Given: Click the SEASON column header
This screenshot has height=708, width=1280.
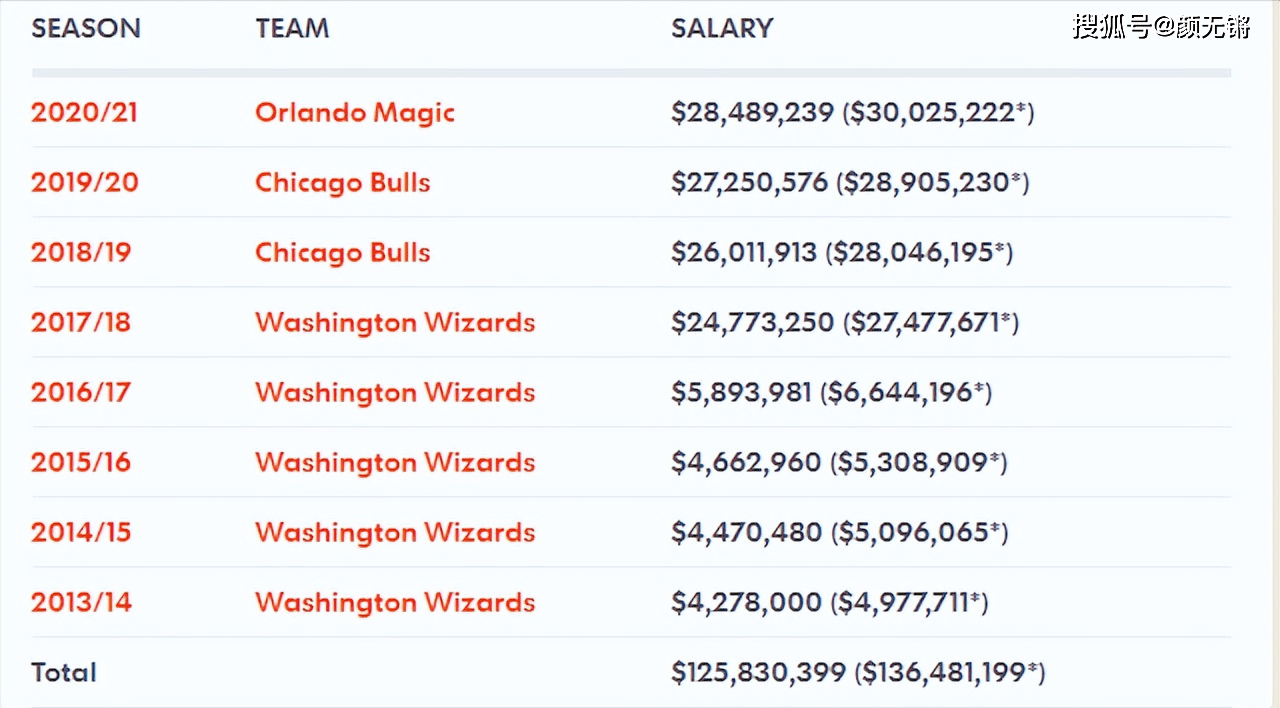Looking at the screenshot, I should [x=86, y=28].
